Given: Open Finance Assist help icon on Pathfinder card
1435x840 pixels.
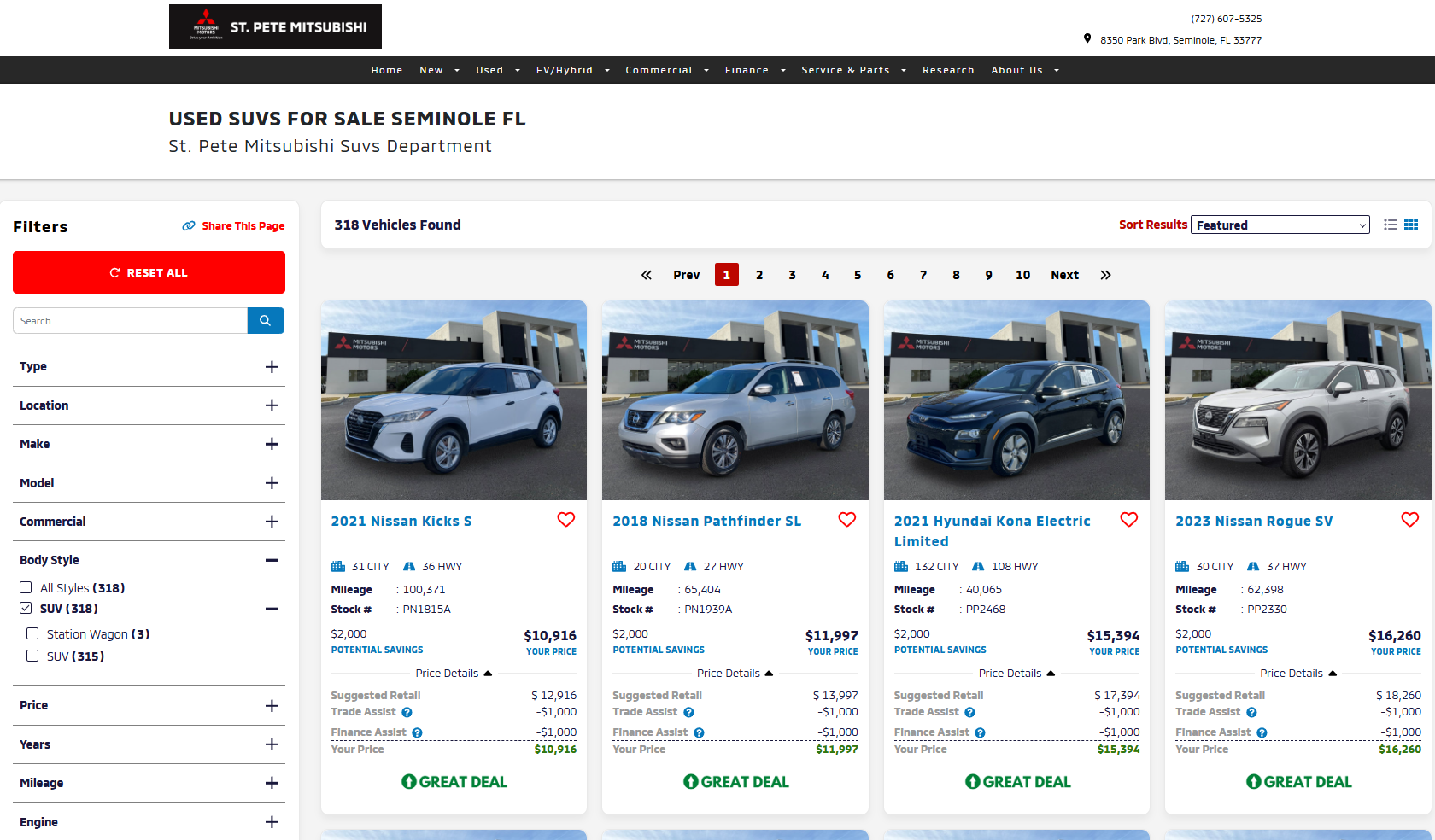Looking at the screenshot, I should pyautogui.click(x=699, y=733).
